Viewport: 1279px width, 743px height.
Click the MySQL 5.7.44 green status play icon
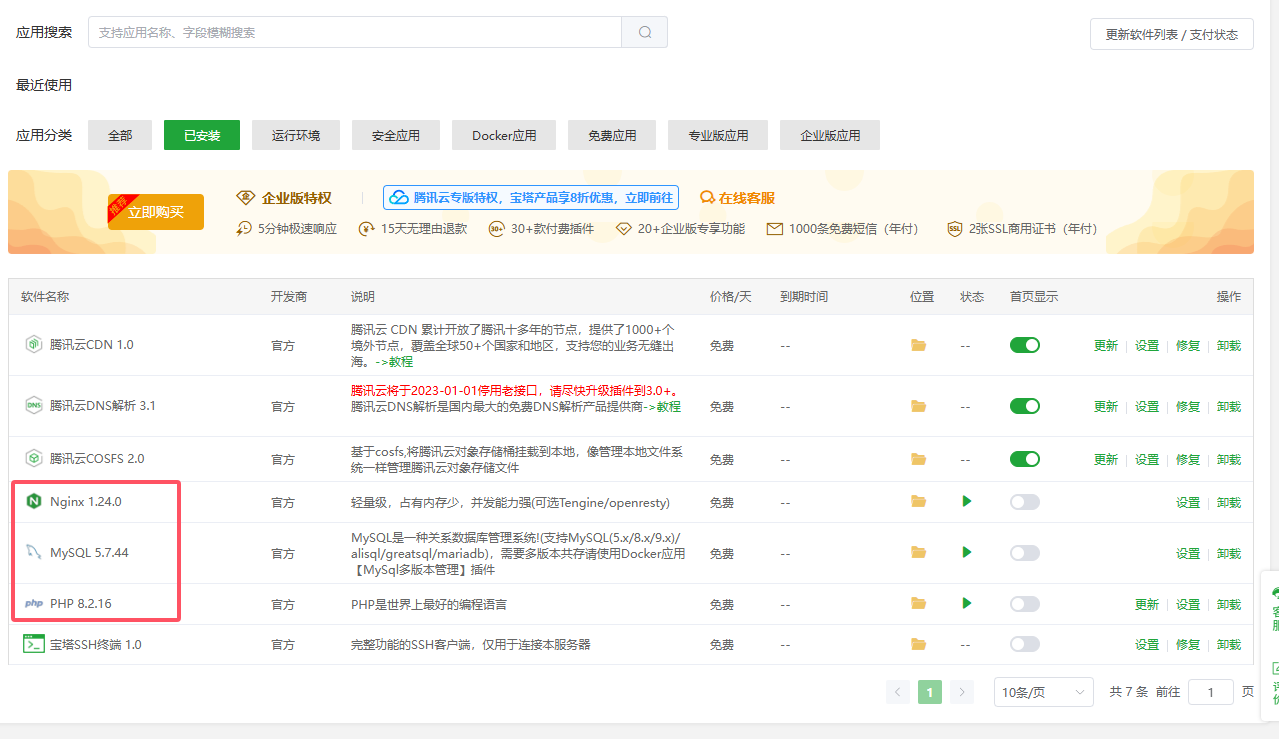pyautogui.click(x=967, y=552)
